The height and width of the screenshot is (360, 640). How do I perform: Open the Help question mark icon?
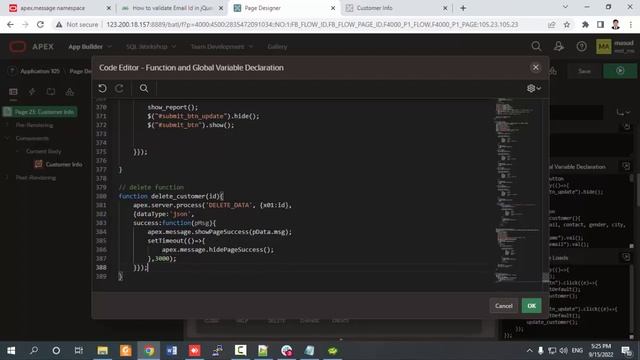point(581,47)
